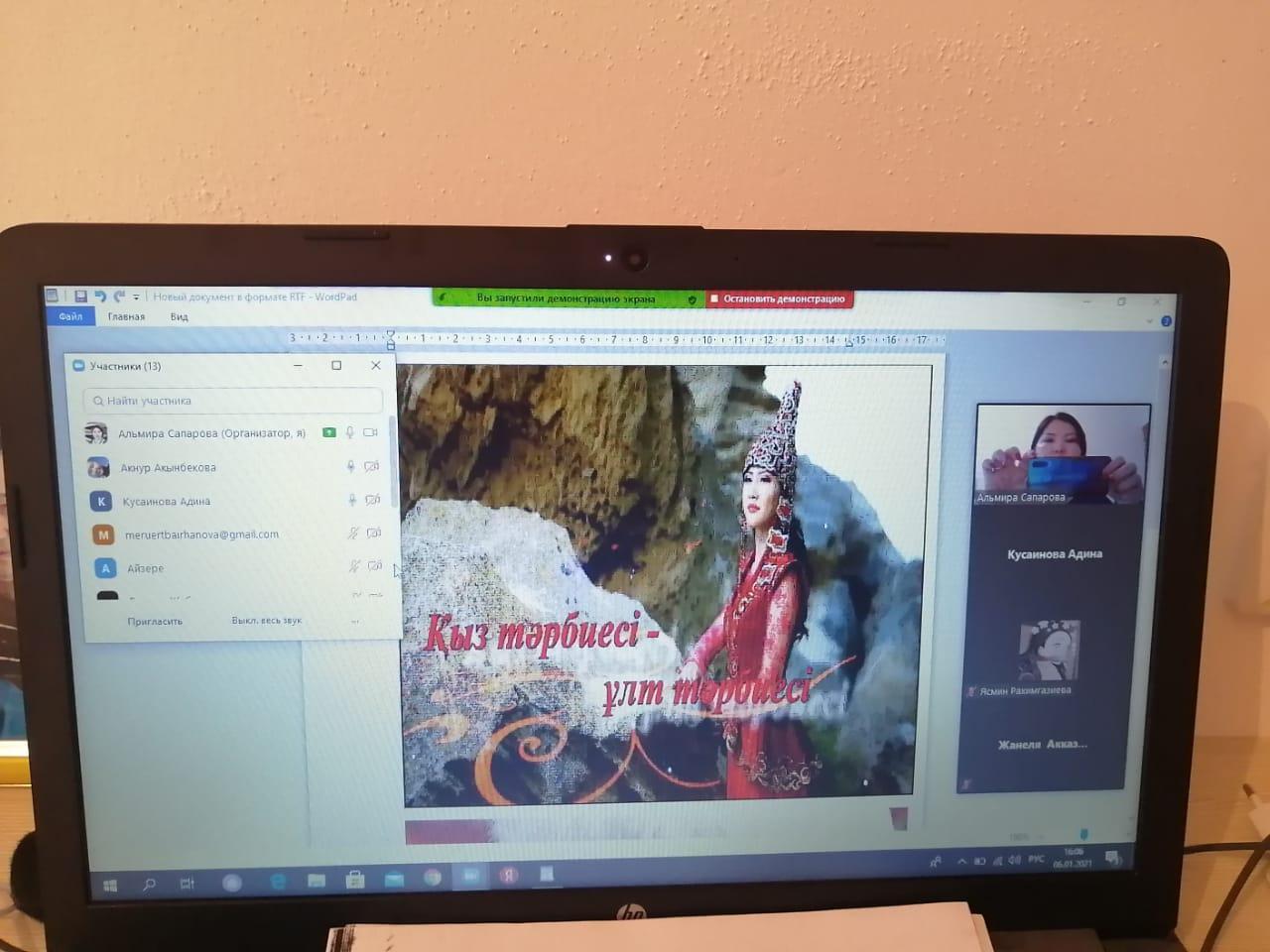Open Task View on taskbar

pos(188,883)
